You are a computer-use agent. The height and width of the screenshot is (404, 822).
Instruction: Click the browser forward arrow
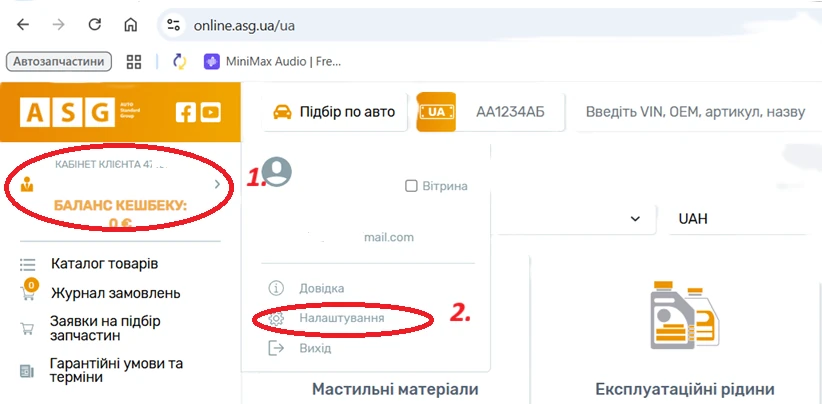pyautogui.click(x=58, y=25)
